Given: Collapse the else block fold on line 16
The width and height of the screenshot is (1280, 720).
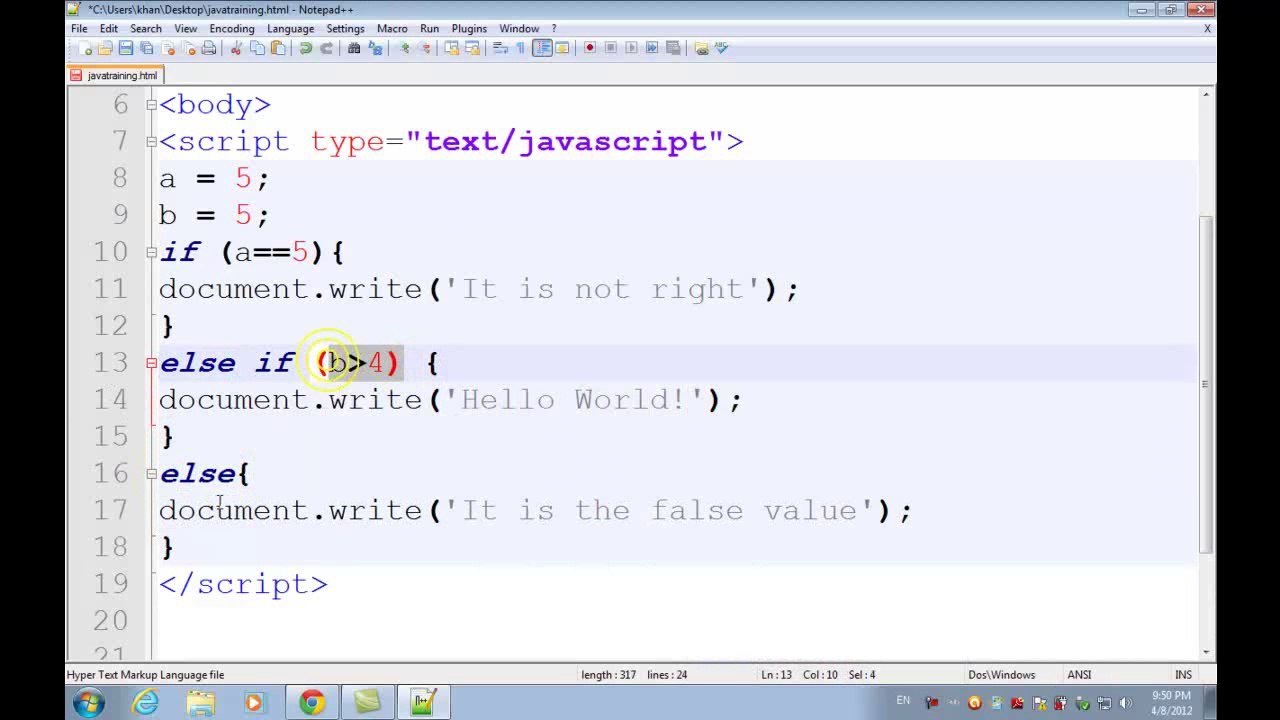Looking at the screenshot, I should pyautogui.click(x=152, y=474).
